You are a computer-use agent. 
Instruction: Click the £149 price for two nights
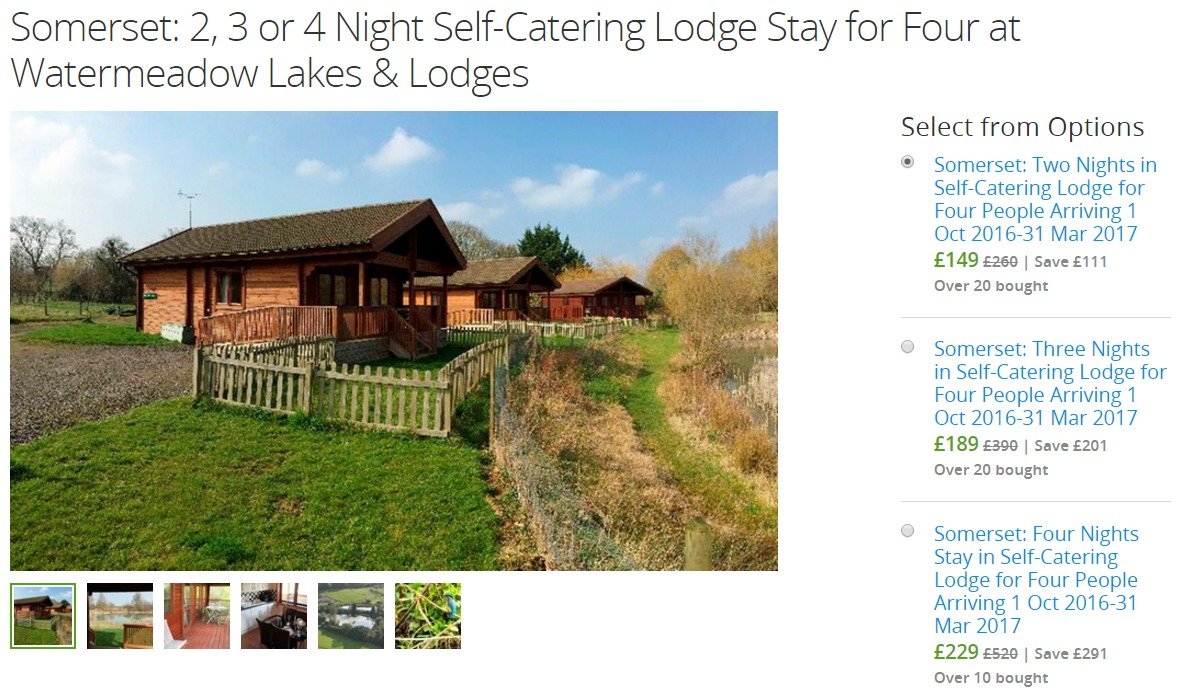coord(956,260)
